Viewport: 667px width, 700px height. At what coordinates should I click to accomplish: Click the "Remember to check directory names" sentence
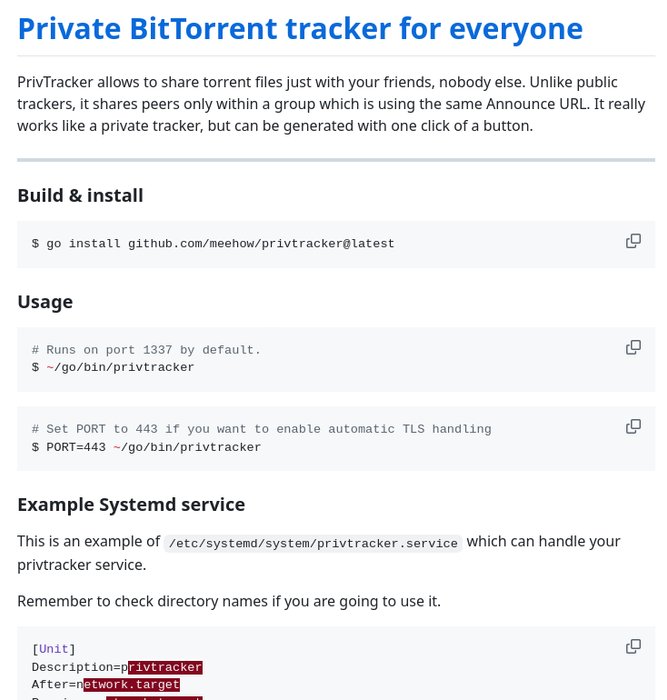229,601
